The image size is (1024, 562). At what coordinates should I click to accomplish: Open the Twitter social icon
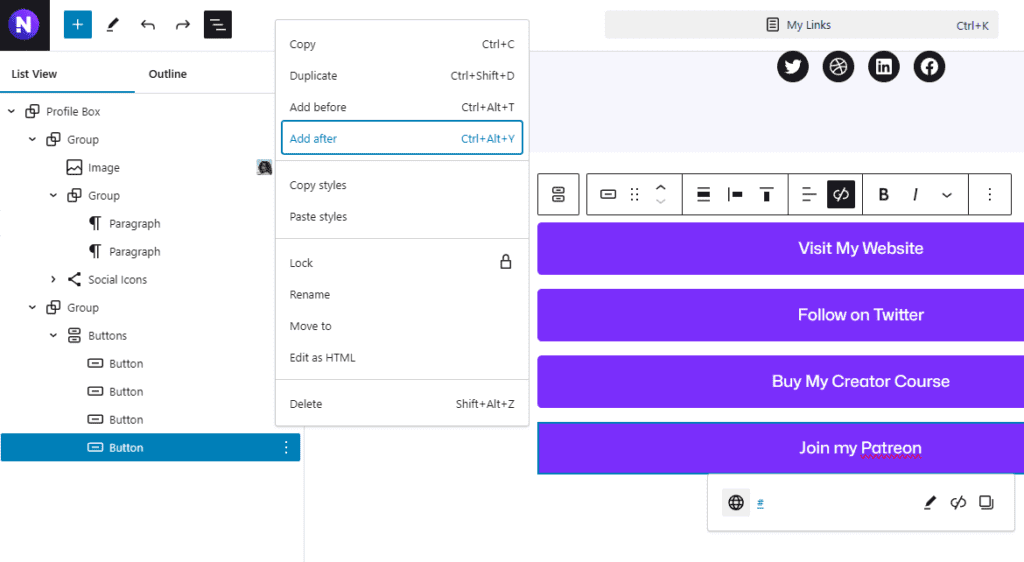793,67
